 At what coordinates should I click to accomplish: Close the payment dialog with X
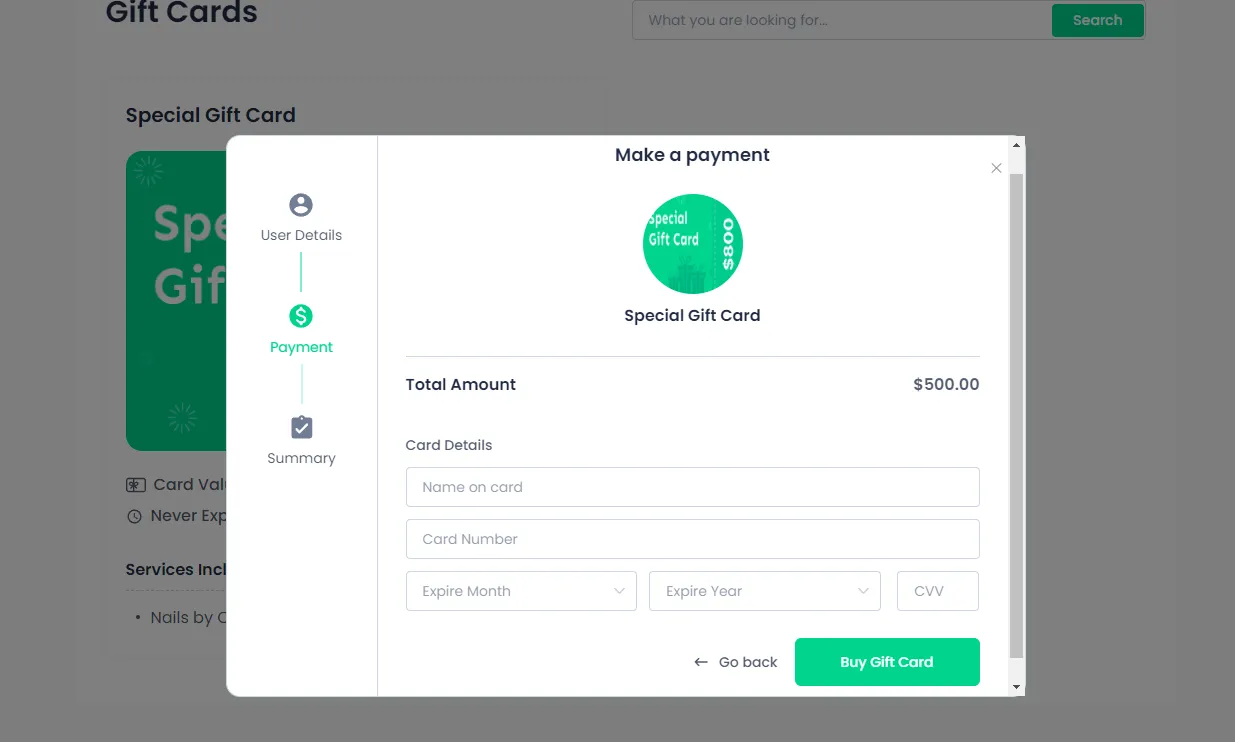(x=996, y=168)
